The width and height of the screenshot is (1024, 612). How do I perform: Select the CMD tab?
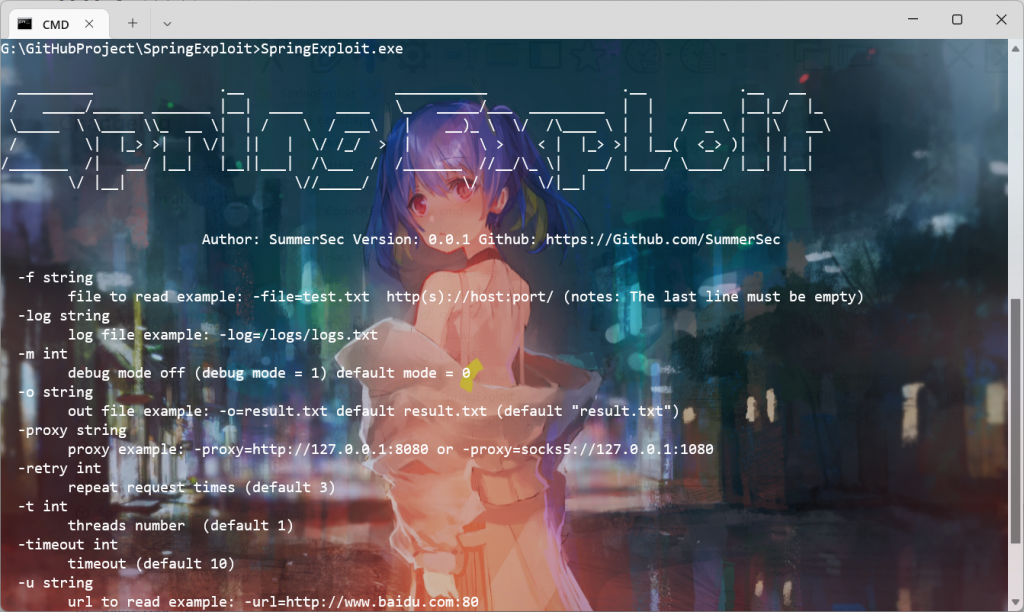click(59, 24)
